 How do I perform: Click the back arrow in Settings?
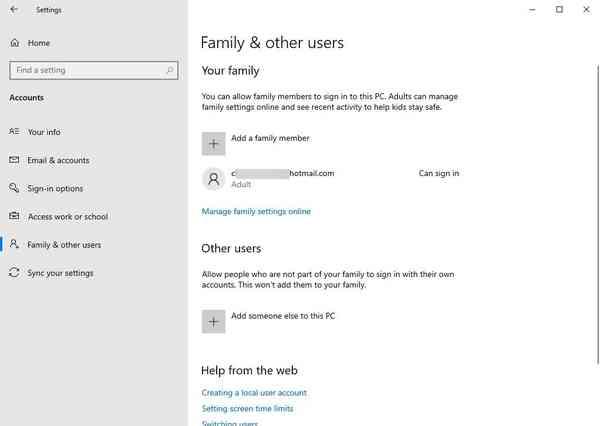tap(14, 10)
